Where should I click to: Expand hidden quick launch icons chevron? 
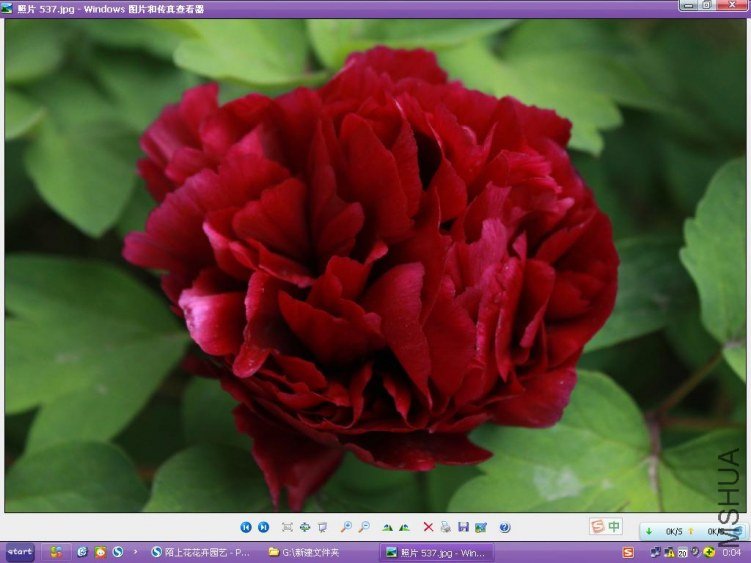136,551
